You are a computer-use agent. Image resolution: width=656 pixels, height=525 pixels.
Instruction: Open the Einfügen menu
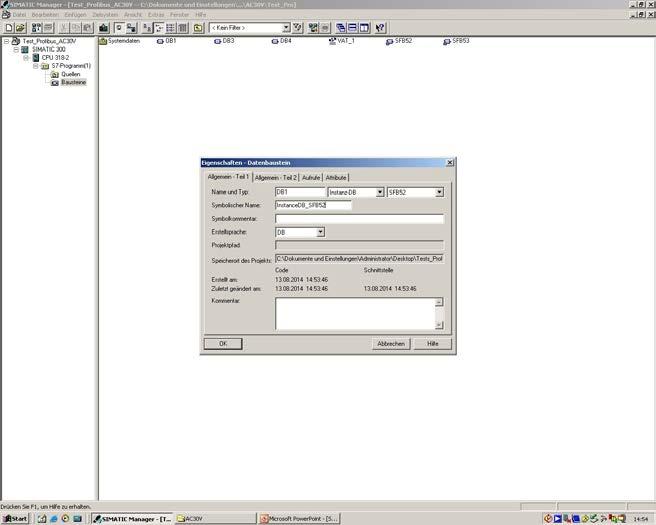(75, 15)
